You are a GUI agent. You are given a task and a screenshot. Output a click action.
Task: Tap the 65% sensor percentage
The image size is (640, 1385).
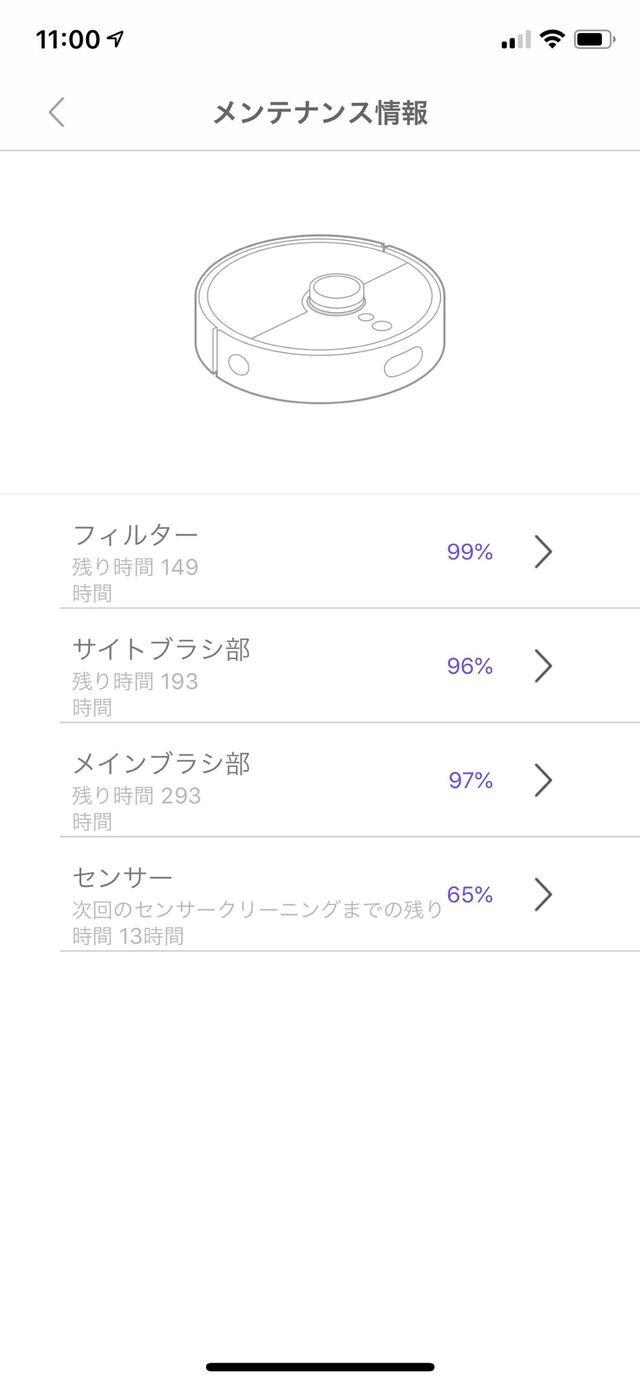[470, 894]
